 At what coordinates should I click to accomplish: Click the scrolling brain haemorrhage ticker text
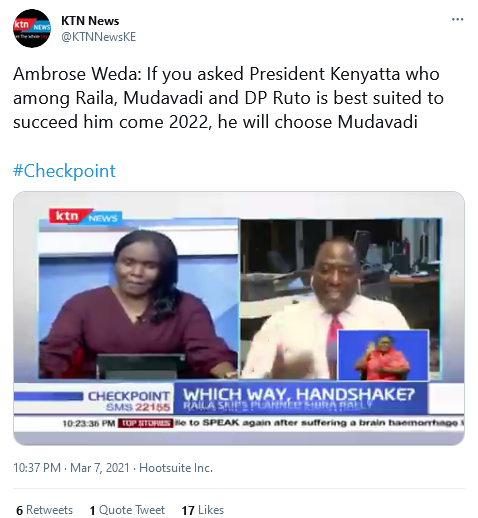[x=319, y=423]
